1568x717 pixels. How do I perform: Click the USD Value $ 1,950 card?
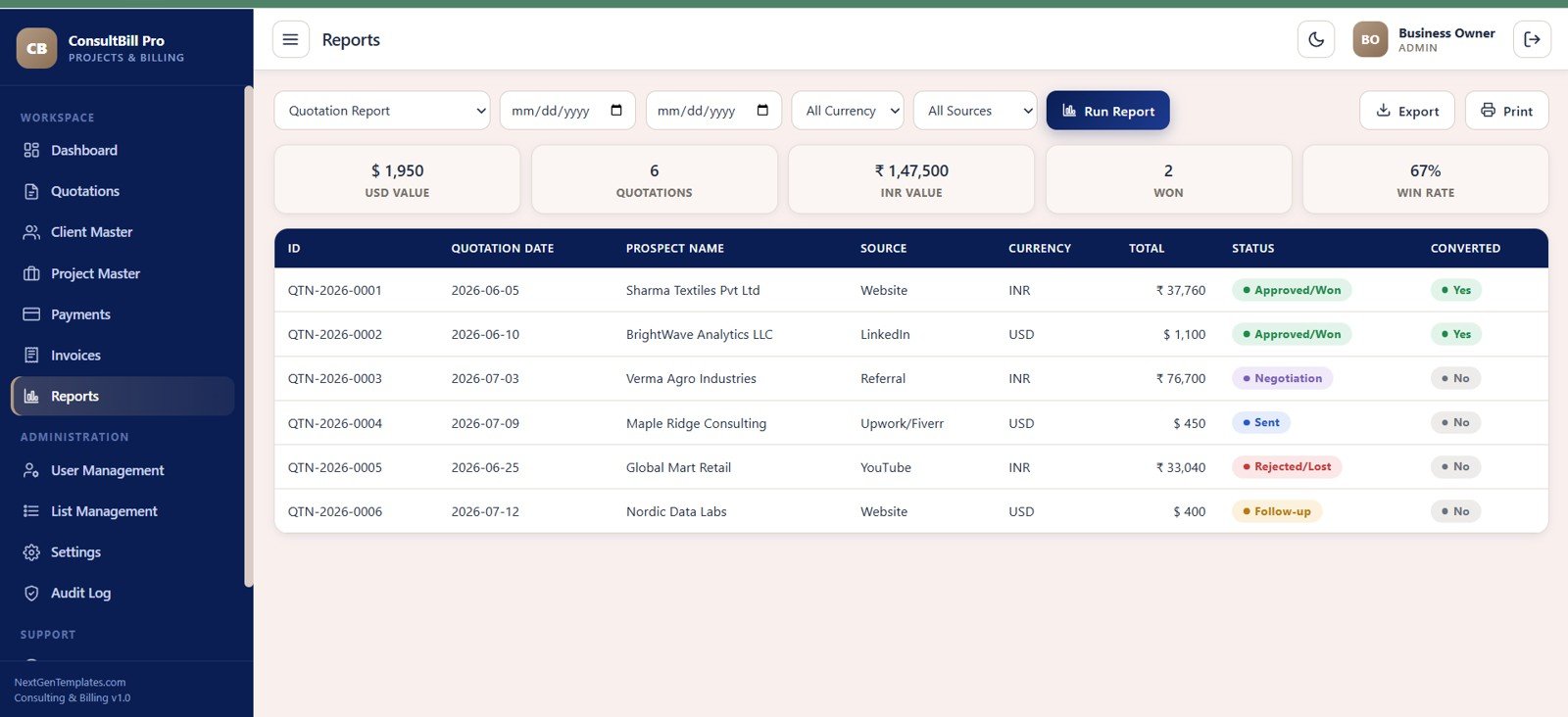(x=397, y=179)
